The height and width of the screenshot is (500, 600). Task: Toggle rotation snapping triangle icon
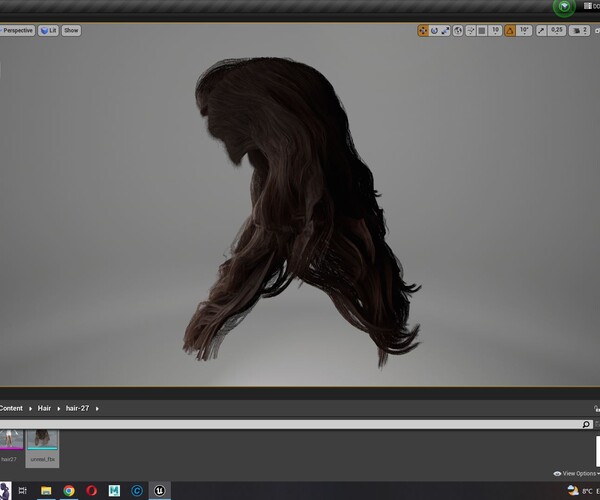tap(510, 31)
